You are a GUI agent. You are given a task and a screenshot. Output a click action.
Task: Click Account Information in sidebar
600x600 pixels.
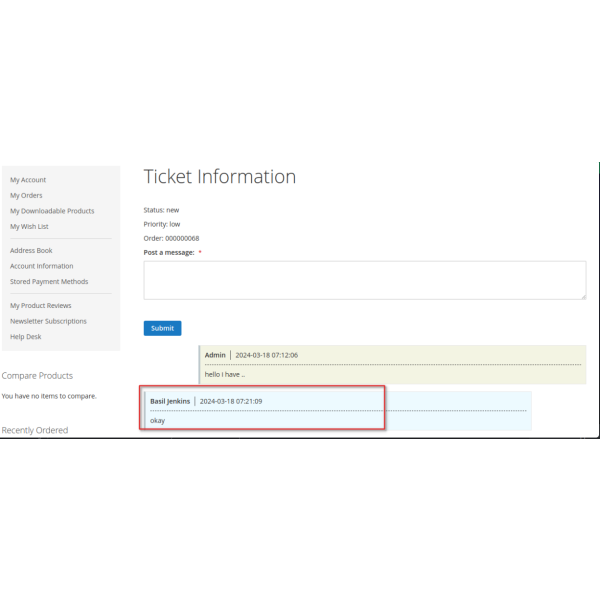pos(41,266)
